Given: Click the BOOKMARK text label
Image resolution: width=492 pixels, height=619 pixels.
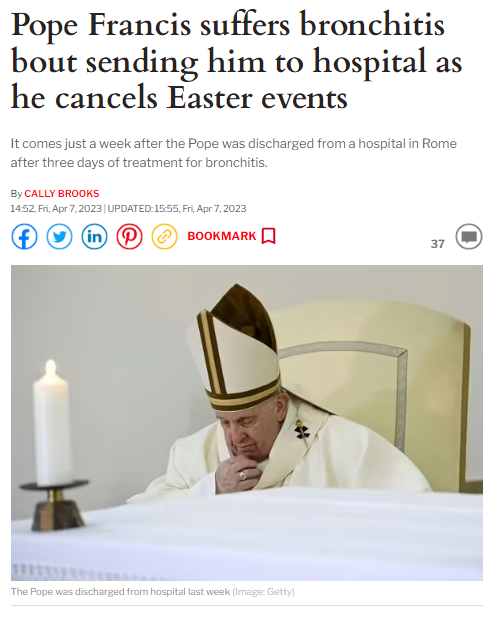Looking at the screenshot, I should (222, 236).
